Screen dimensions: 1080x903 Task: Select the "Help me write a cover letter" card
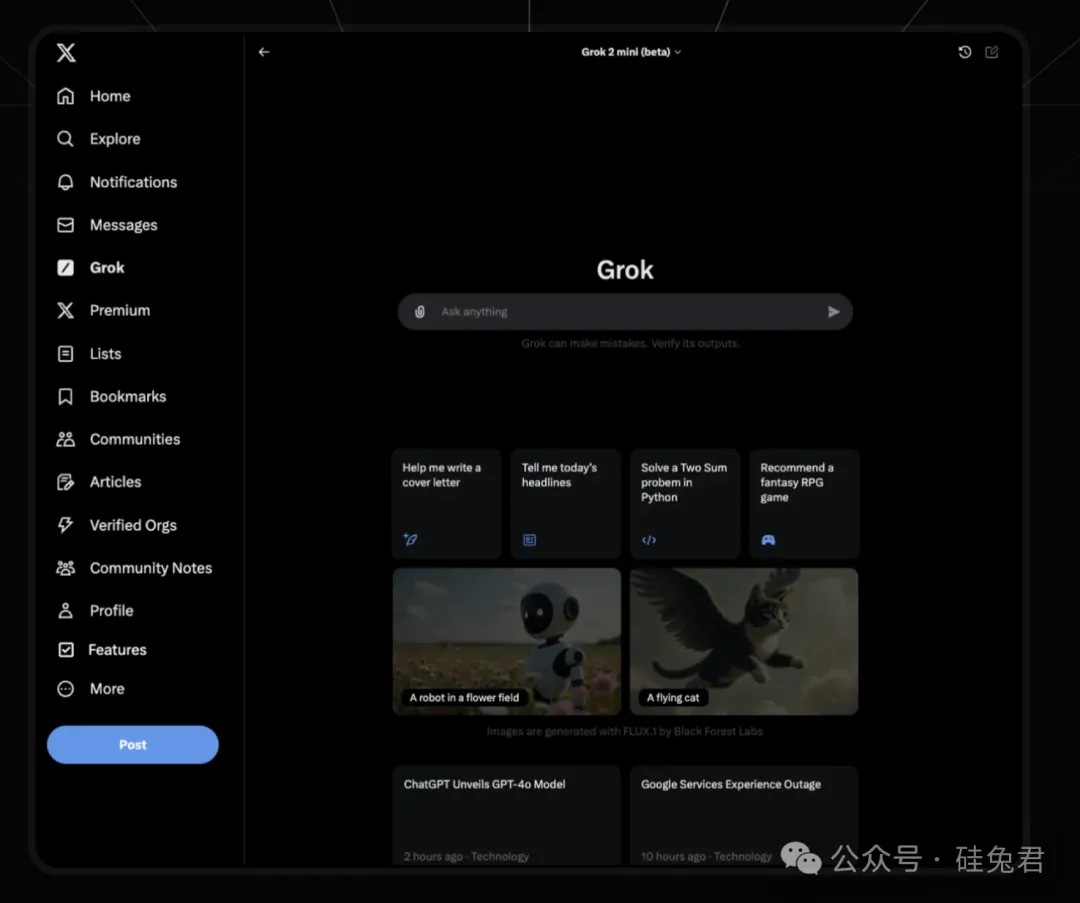pyautogui.click(x=446, y=503)
